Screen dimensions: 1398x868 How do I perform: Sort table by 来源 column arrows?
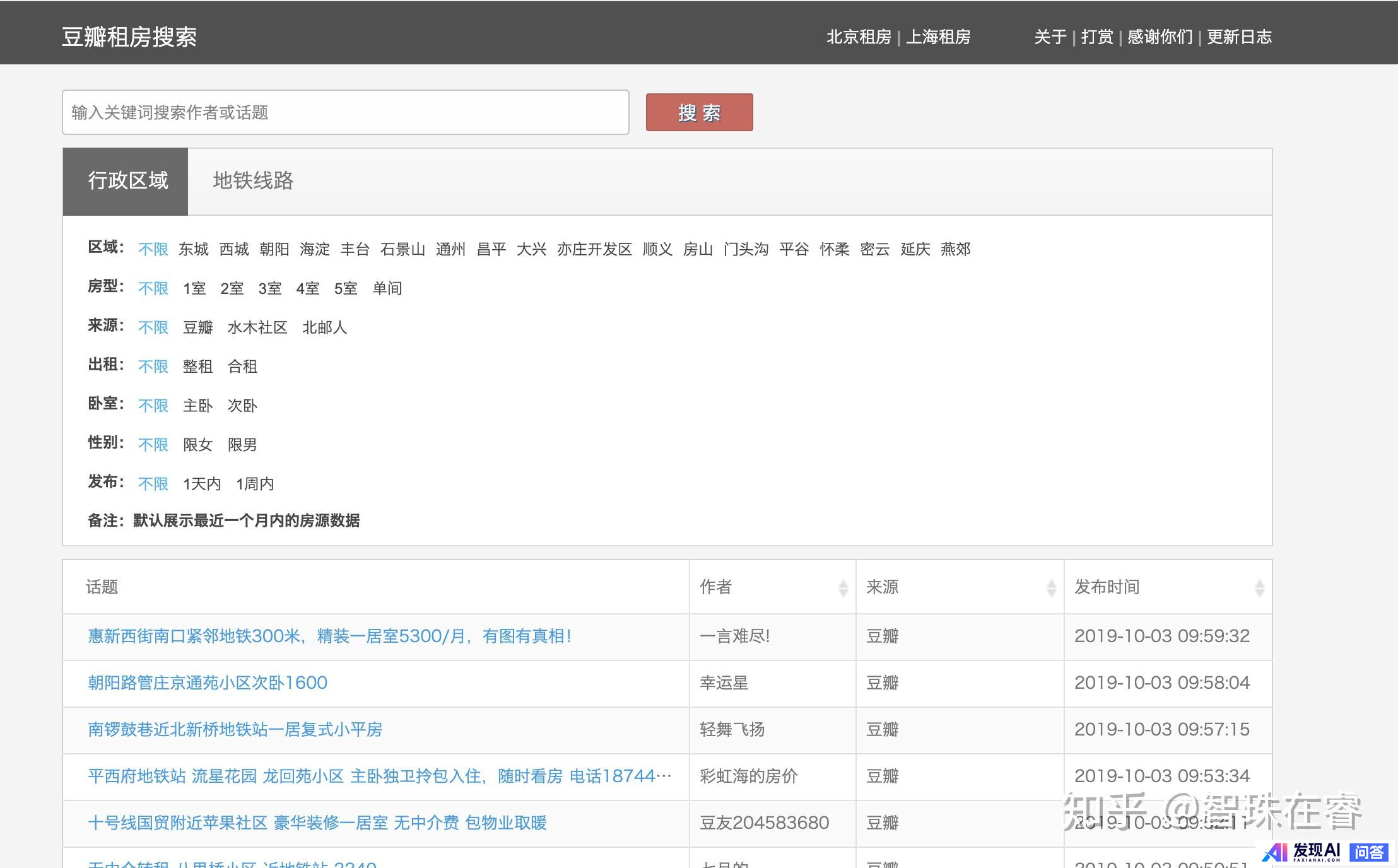[x=1051, y=588]
